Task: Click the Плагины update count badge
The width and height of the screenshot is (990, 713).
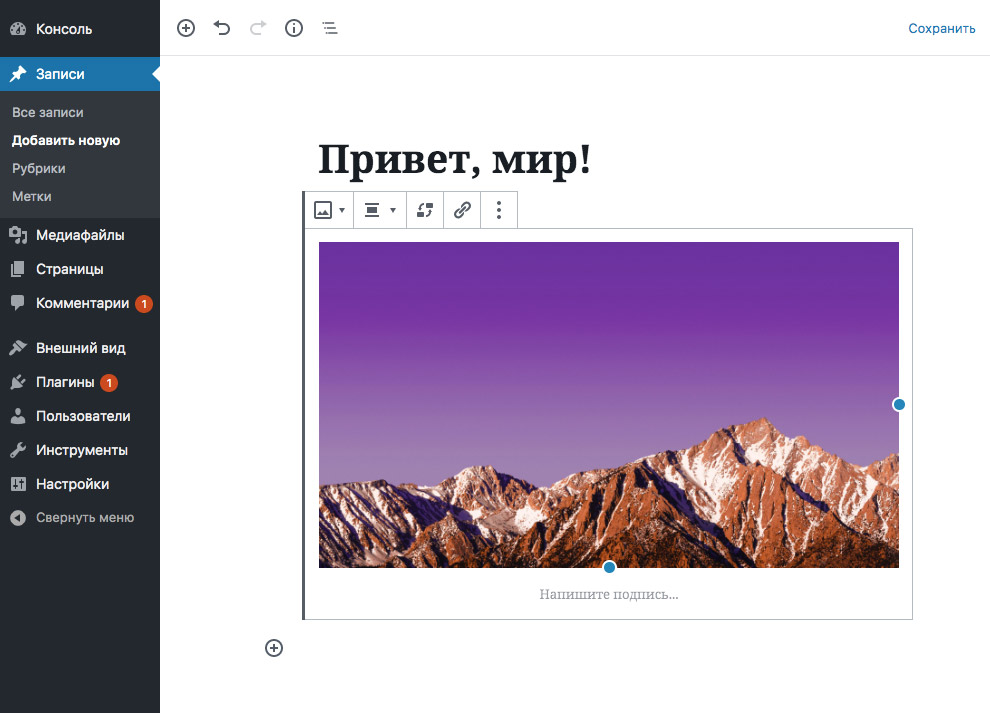Action: pyautogui.click(x=109, y=383)
